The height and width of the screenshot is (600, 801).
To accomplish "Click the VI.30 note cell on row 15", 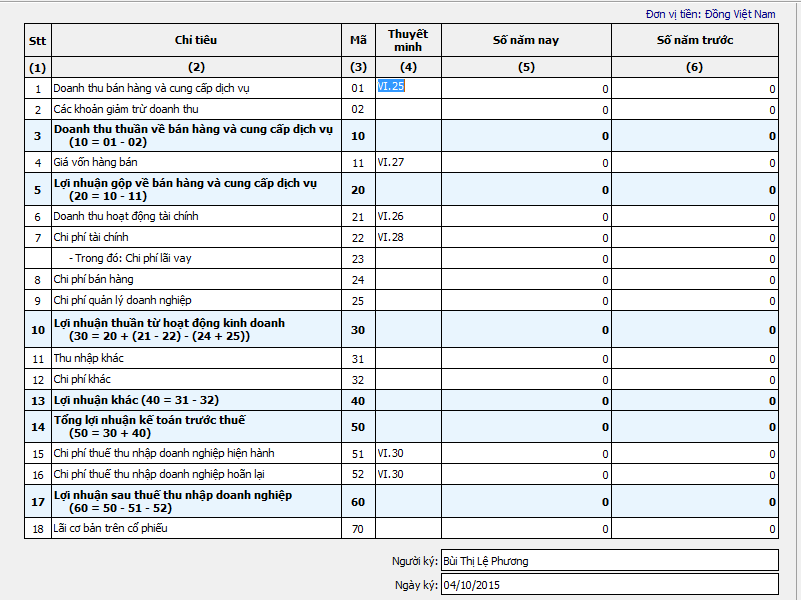I will 408,453.
